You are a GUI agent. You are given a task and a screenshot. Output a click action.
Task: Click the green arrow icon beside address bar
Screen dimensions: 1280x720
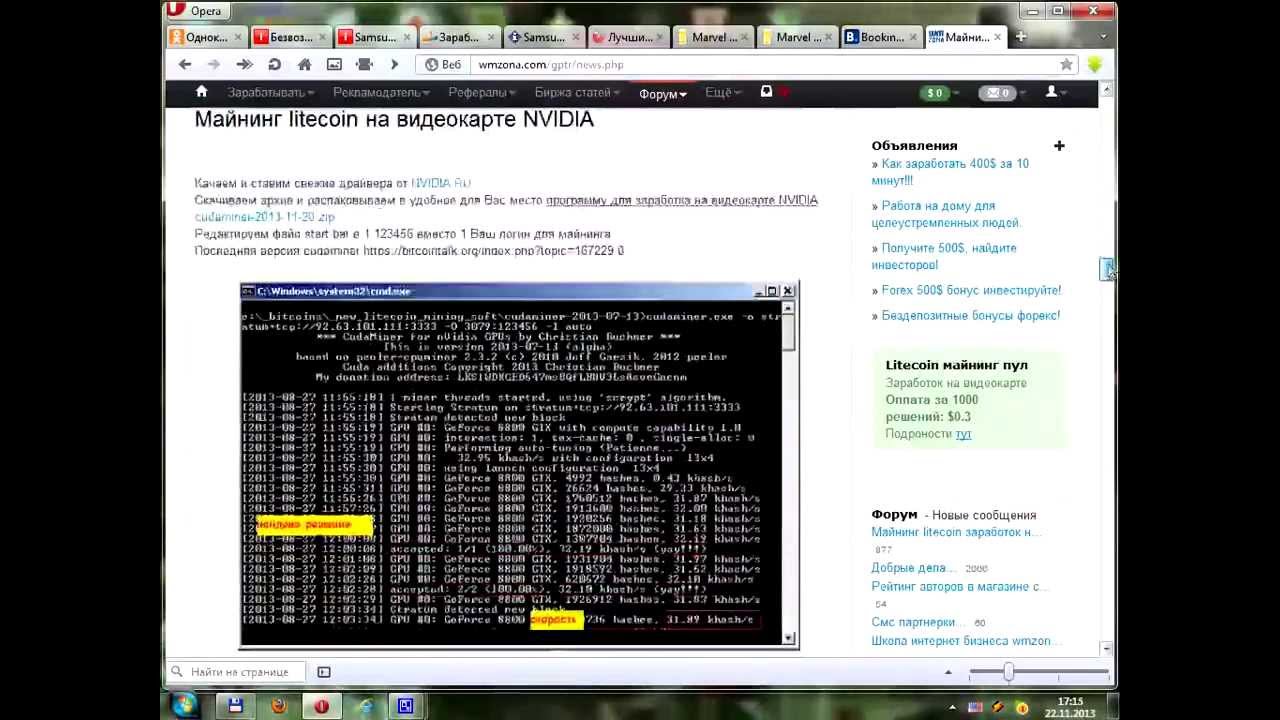point(1095,64)
